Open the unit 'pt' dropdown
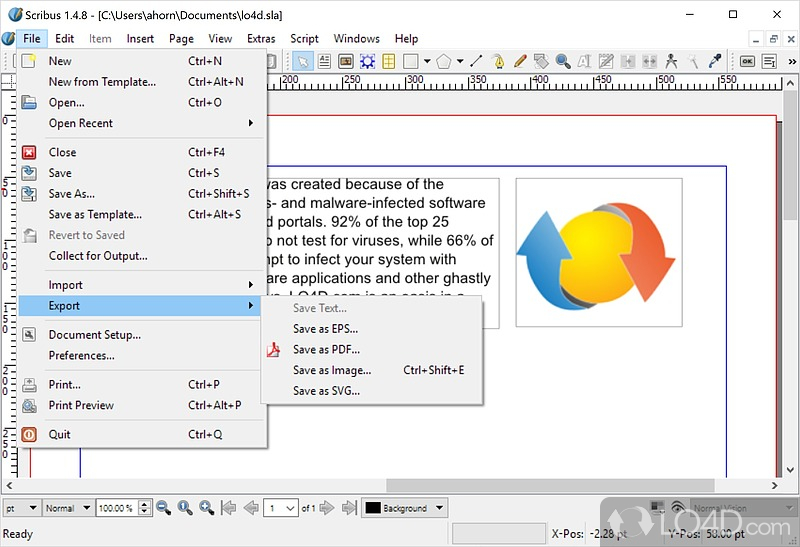800x547 pixels. click(x=21, y=508)
